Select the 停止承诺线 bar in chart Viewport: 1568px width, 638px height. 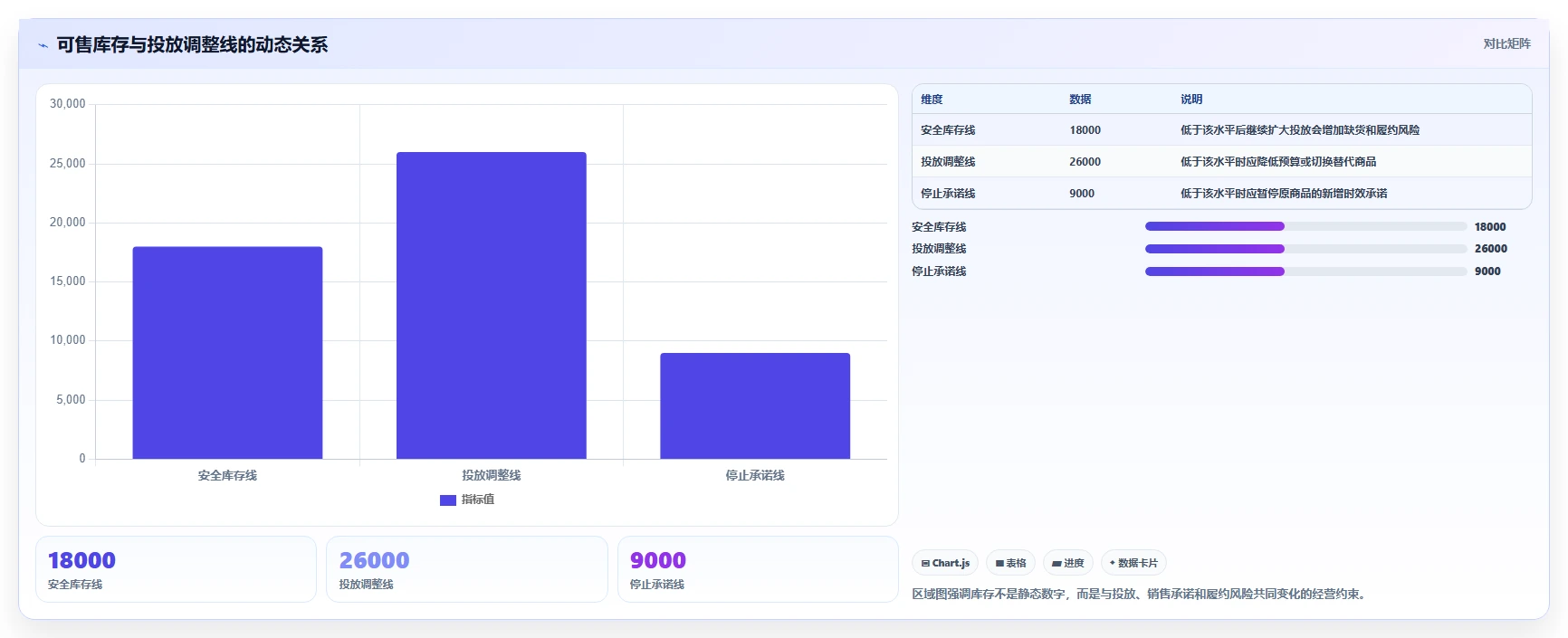point(755,406)
